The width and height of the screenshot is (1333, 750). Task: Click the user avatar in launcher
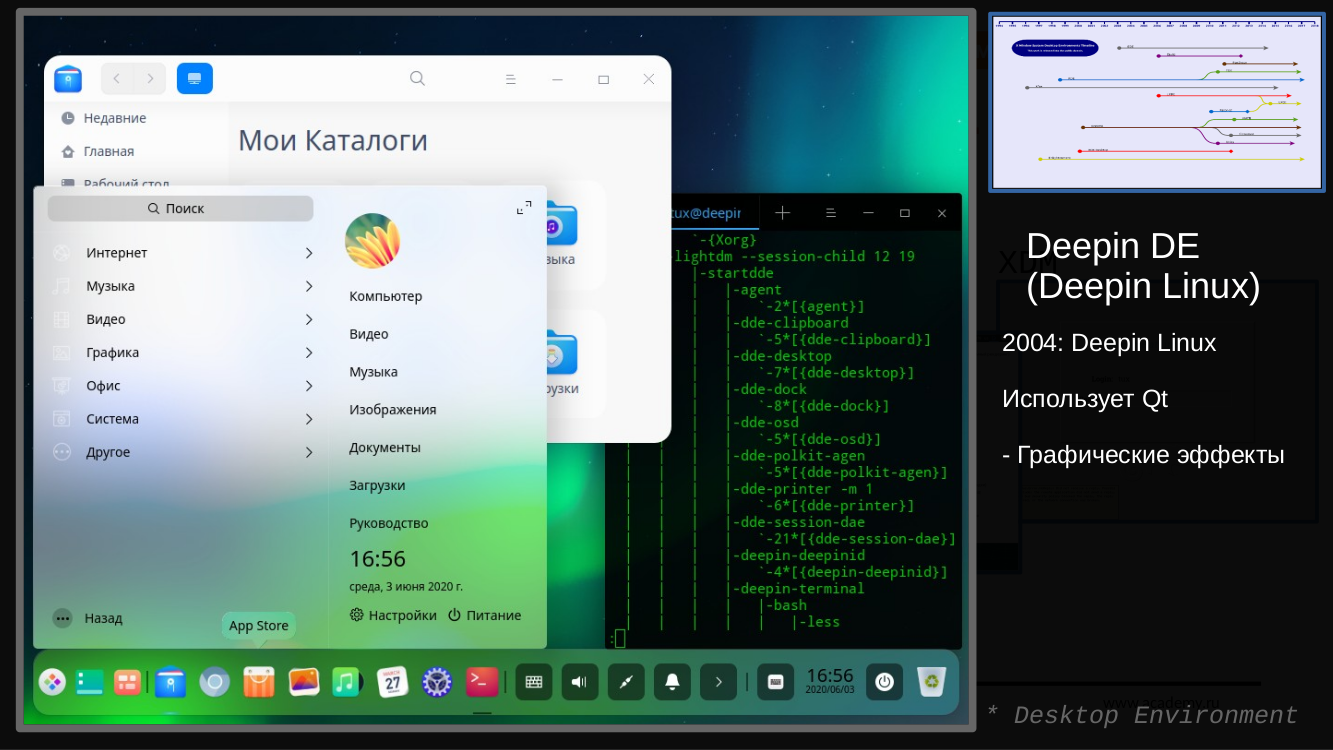(372, 240)
